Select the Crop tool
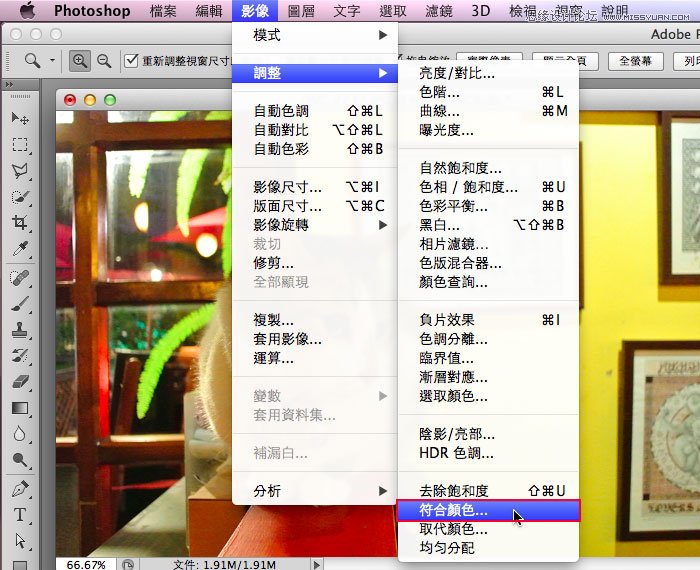Image resolution: width=700 pixels, height=570 pixels. (x=20, y=222)
